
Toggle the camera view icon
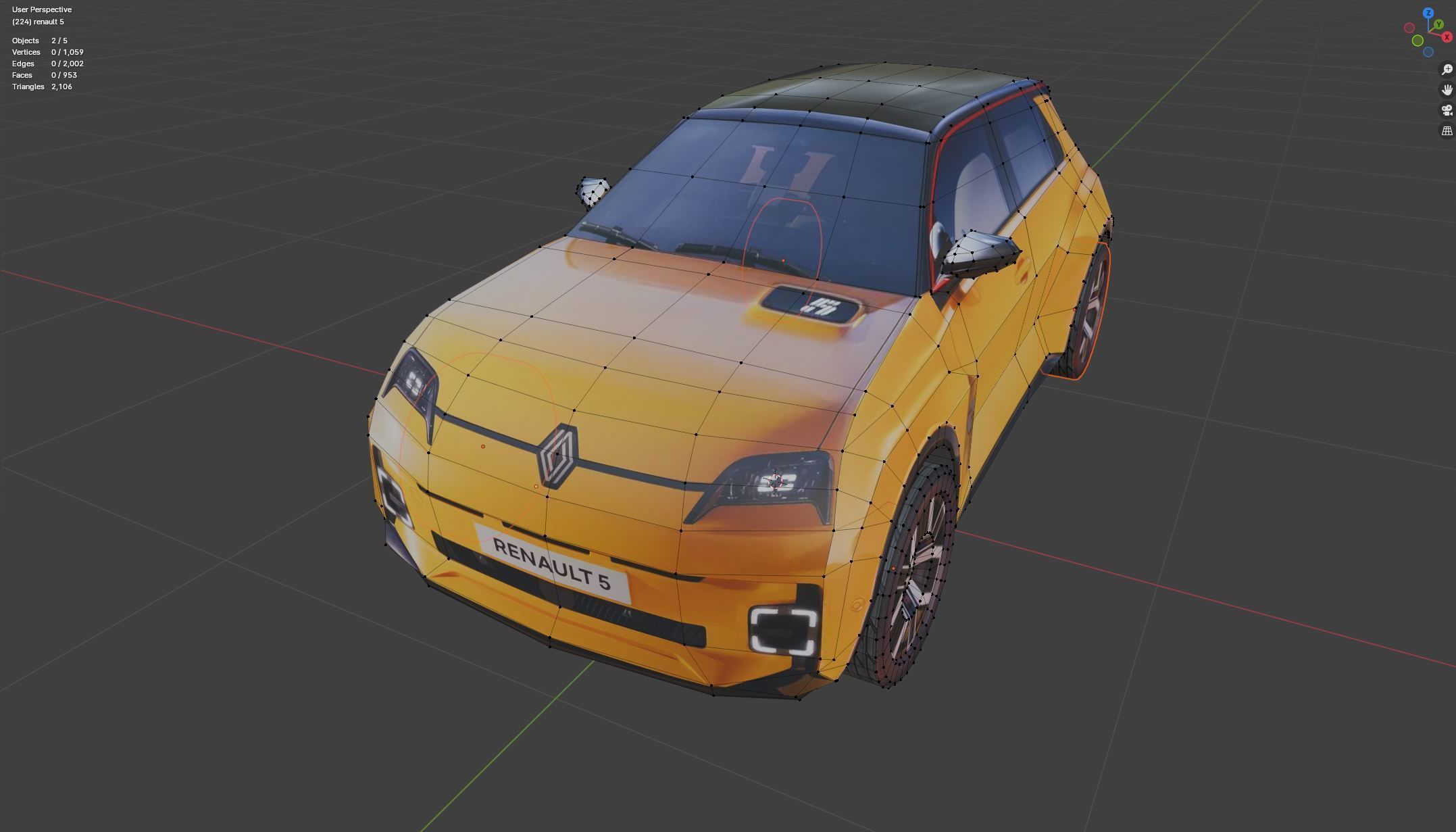pyautogui.click(x=1447, y=110)
